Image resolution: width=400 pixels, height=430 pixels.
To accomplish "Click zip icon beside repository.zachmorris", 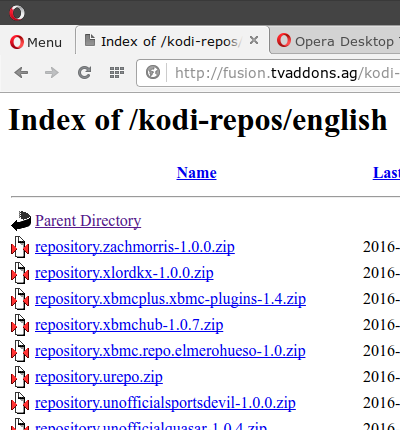I will 20,247.
